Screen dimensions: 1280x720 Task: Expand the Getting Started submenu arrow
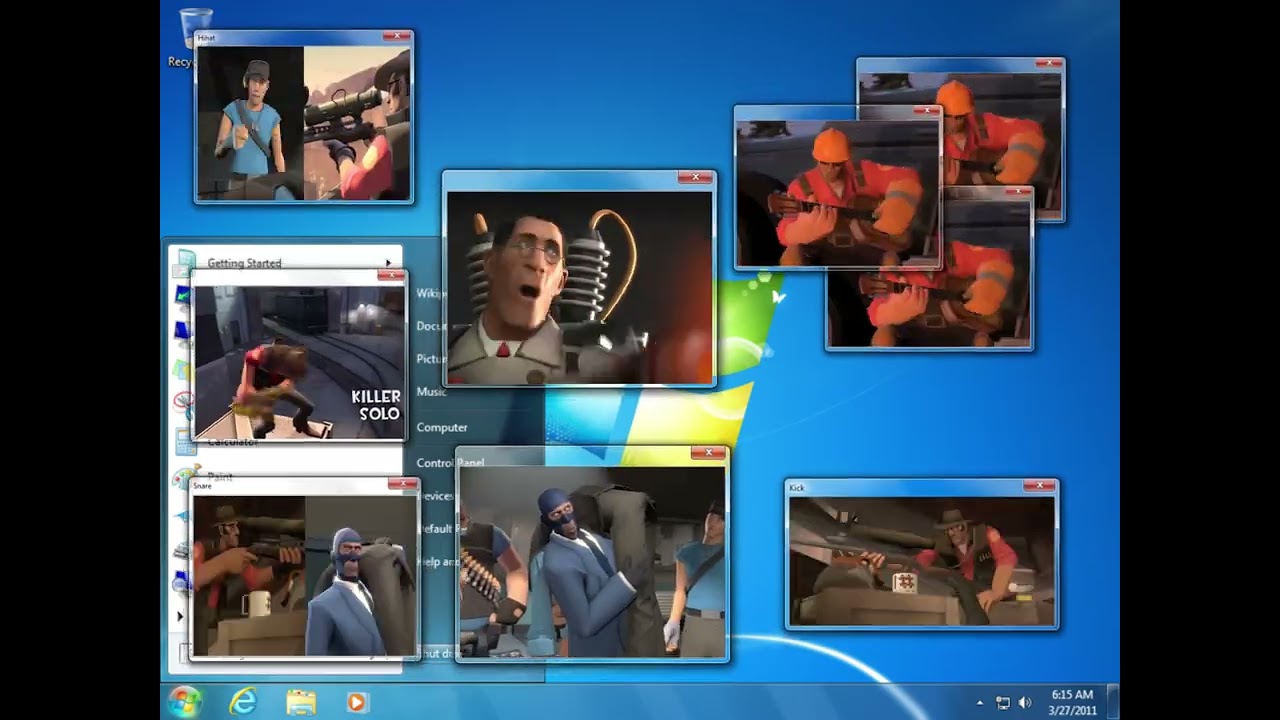tap(388, 263)
